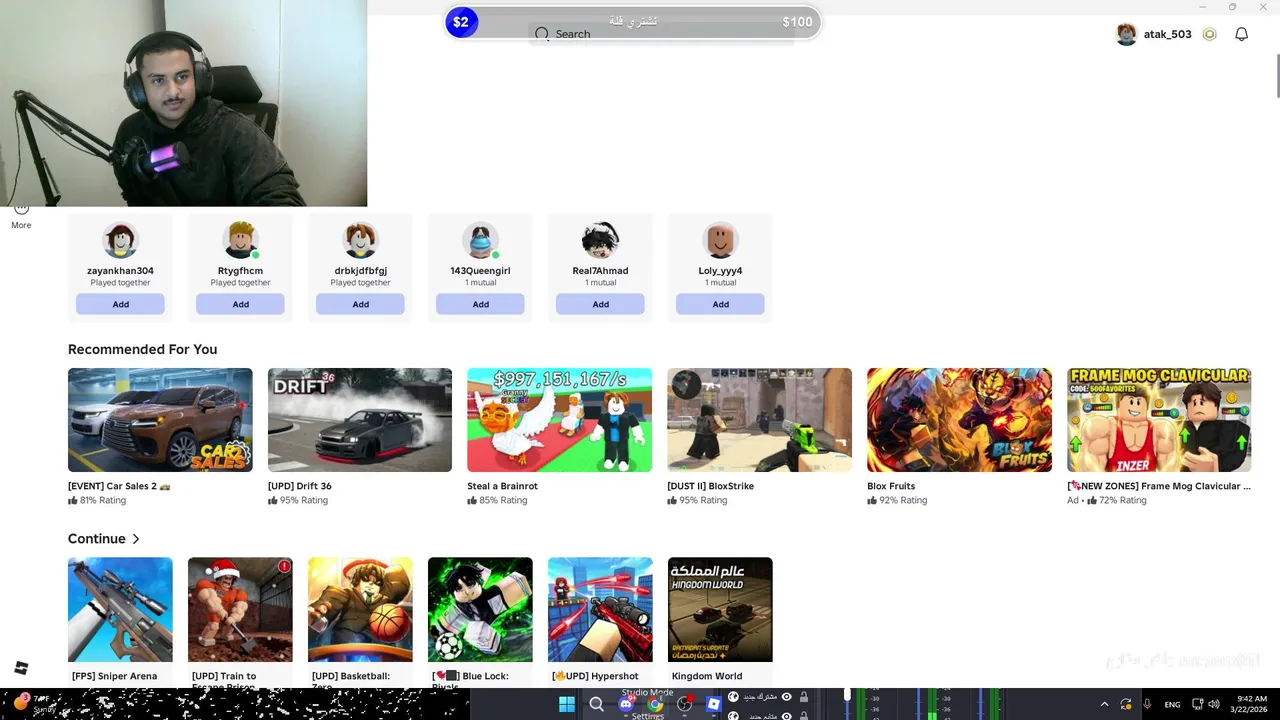Screen dimensions: 1280x720
Task: Click the 'Blox Fruits' title text
Action: tap(891, 486)
